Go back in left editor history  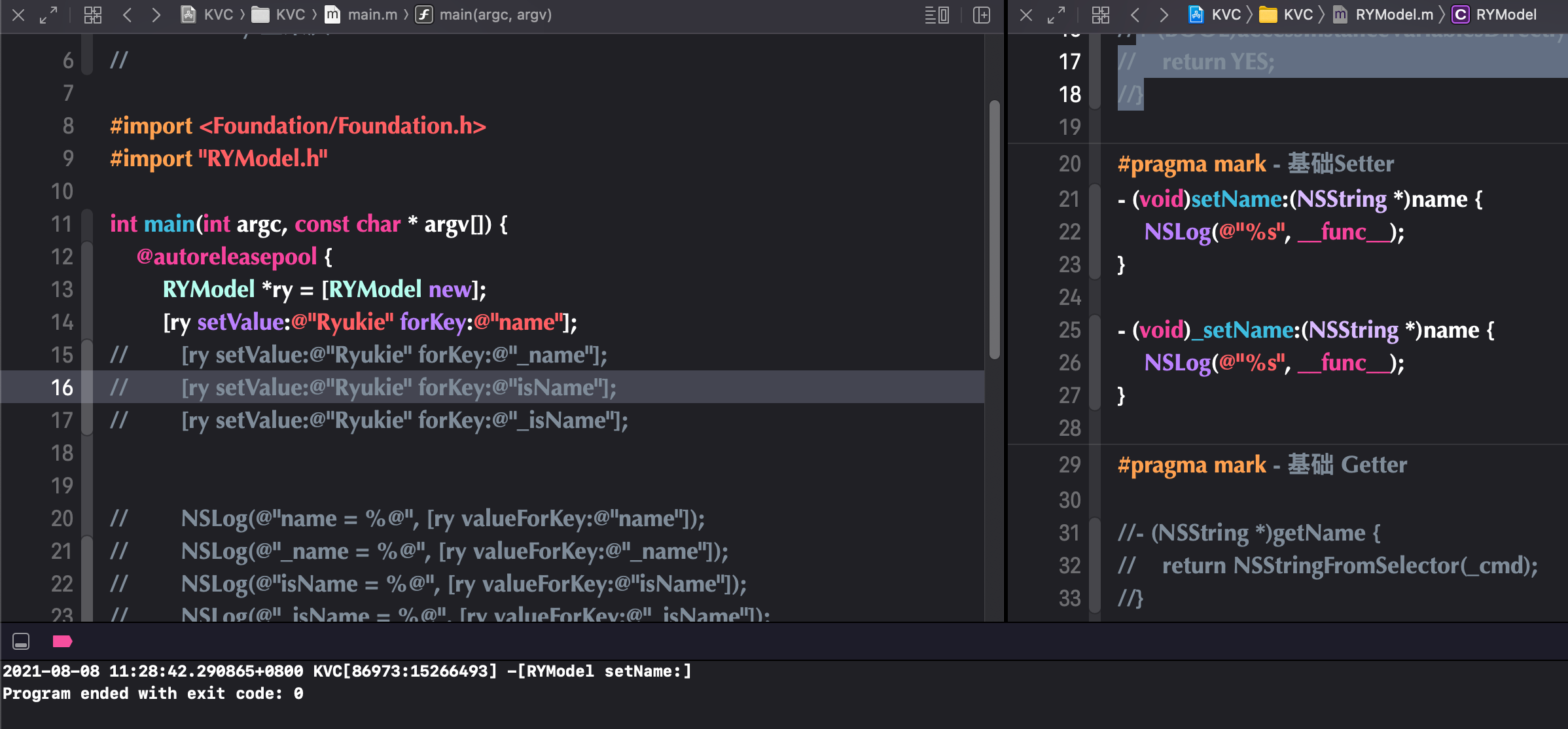[128, 14]
